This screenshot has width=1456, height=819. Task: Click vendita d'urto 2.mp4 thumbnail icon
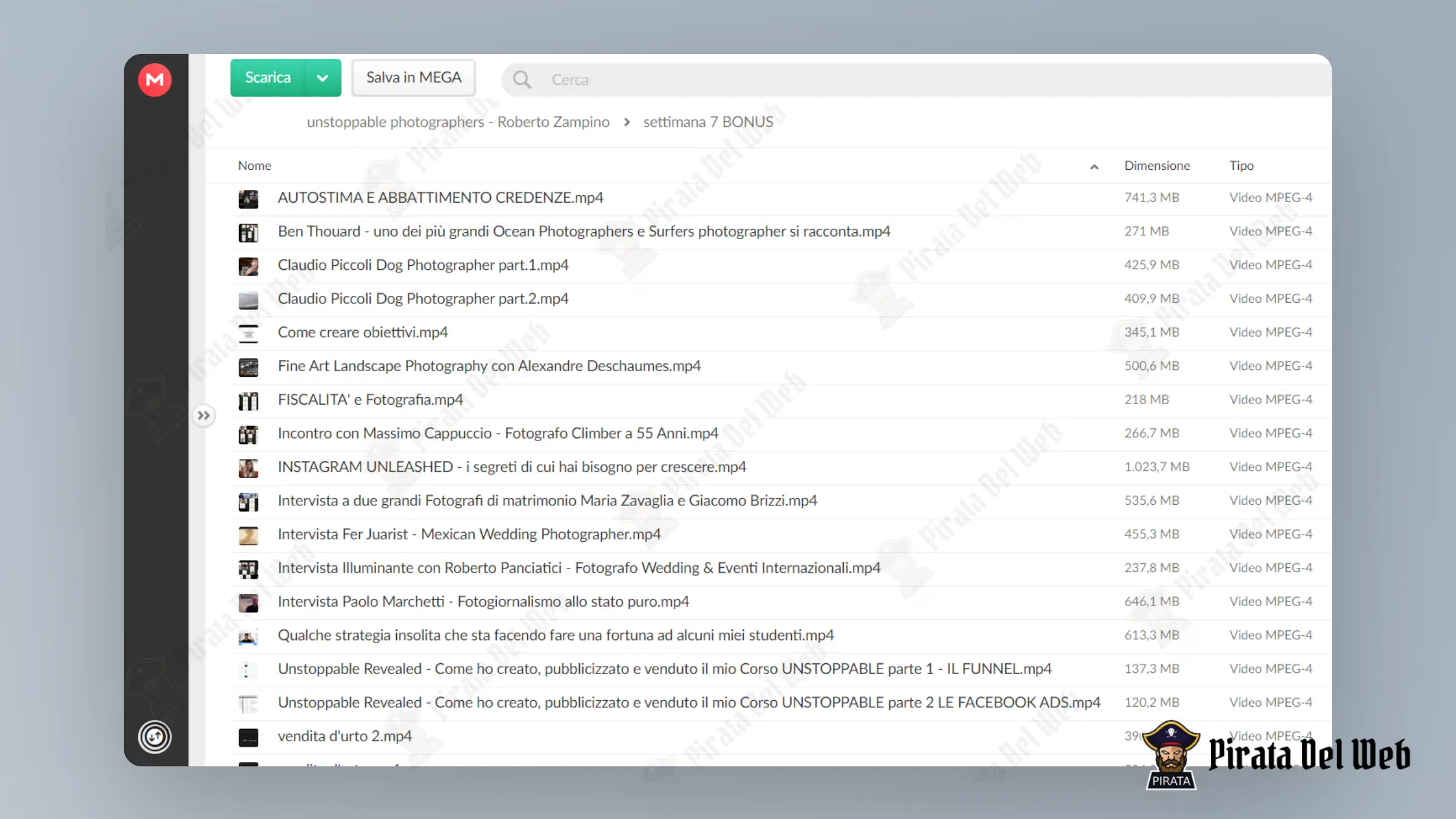(x=248, y=737)
